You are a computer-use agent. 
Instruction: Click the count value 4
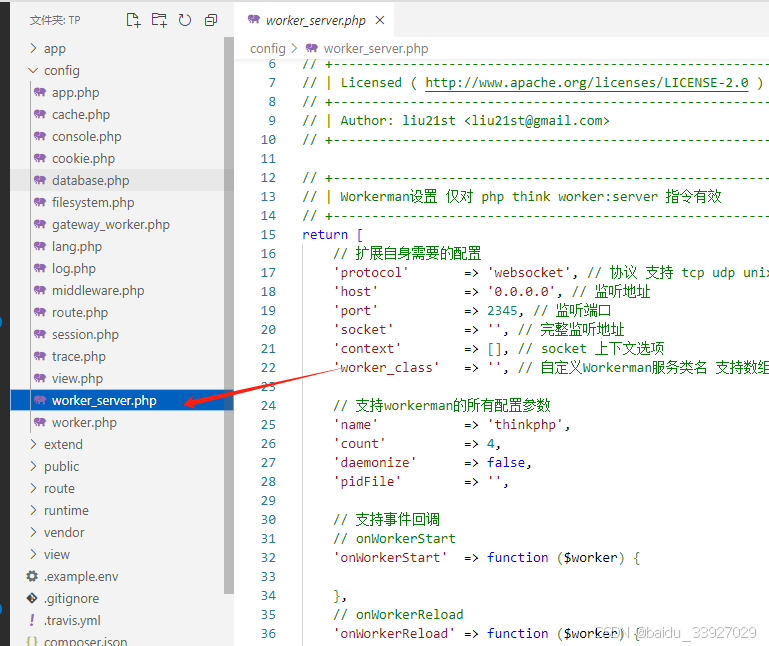tap(490, 443)
